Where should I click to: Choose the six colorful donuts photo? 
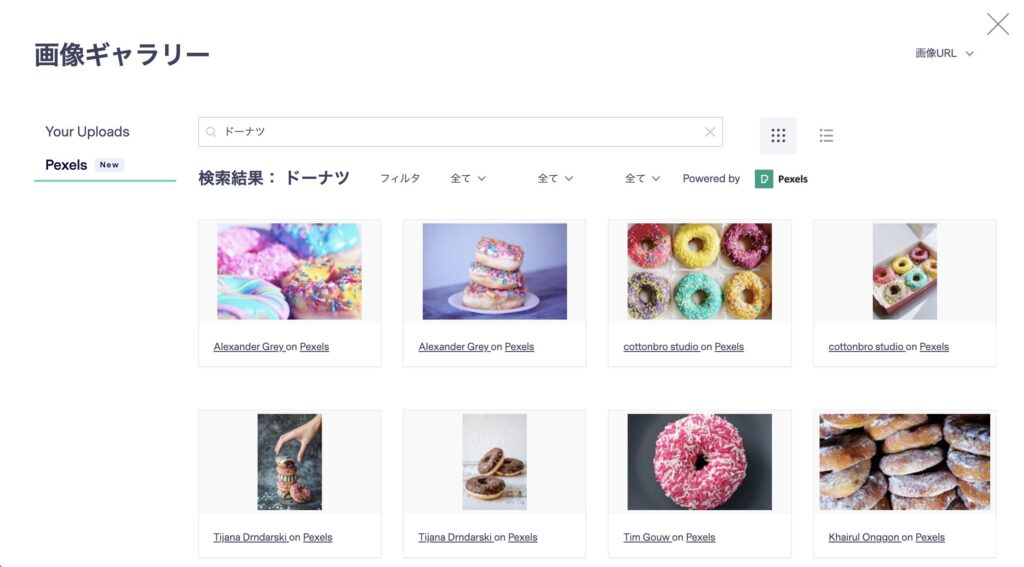point(699,271)
